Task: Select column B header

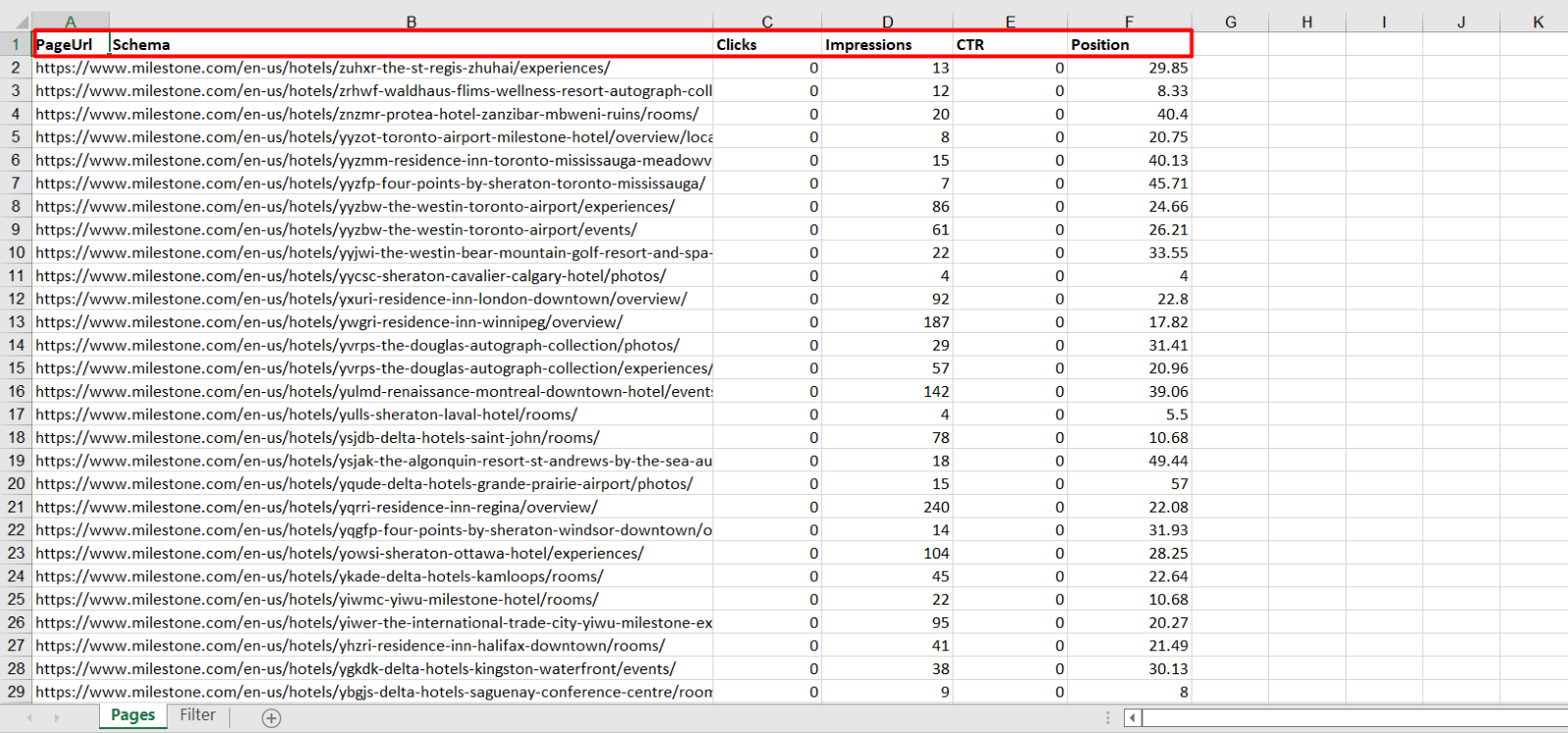Action: pyautogui.click(x=412, y=22)
